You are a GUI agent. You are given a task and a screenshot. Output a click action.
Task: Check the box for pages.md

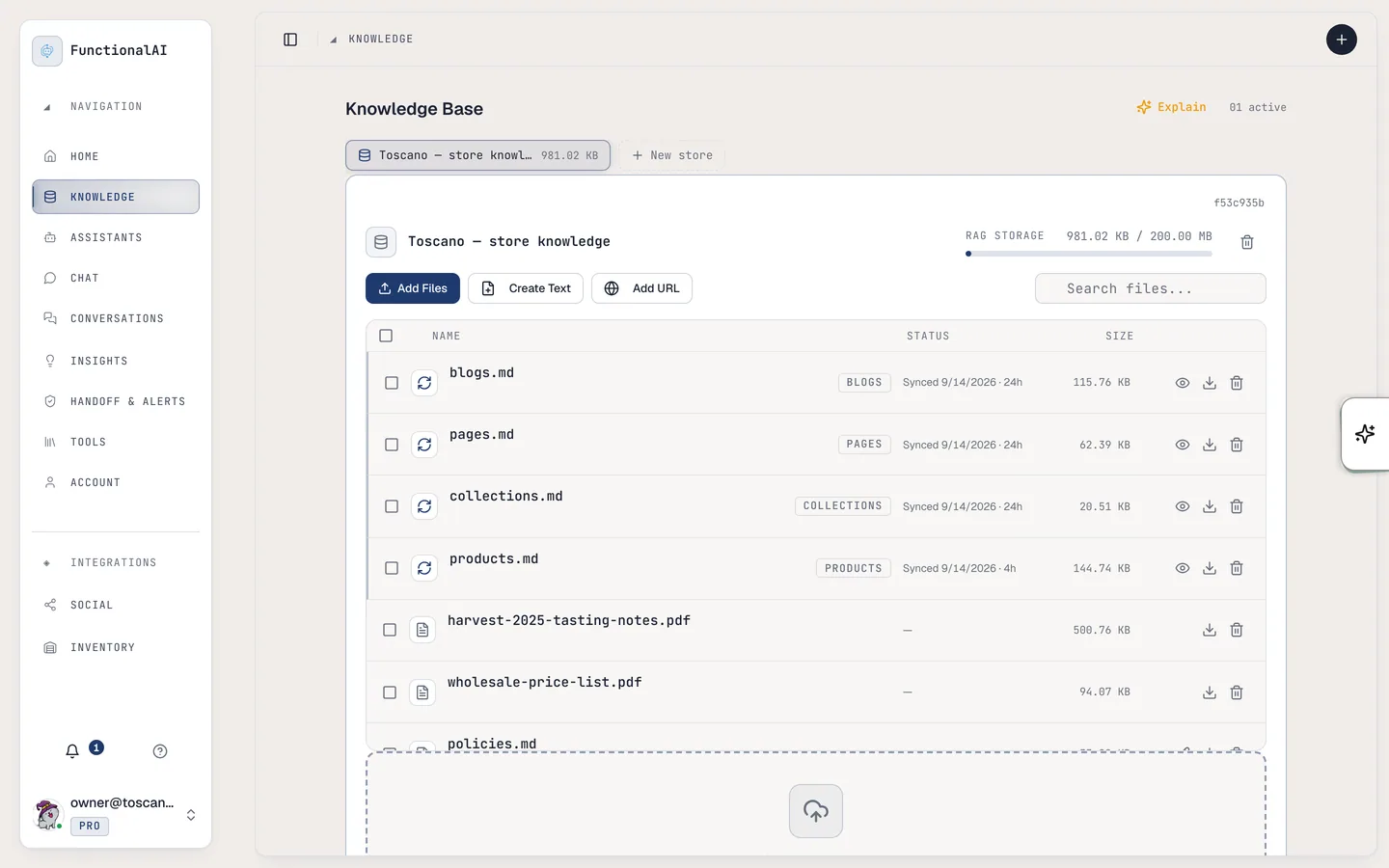click(392, 445)
